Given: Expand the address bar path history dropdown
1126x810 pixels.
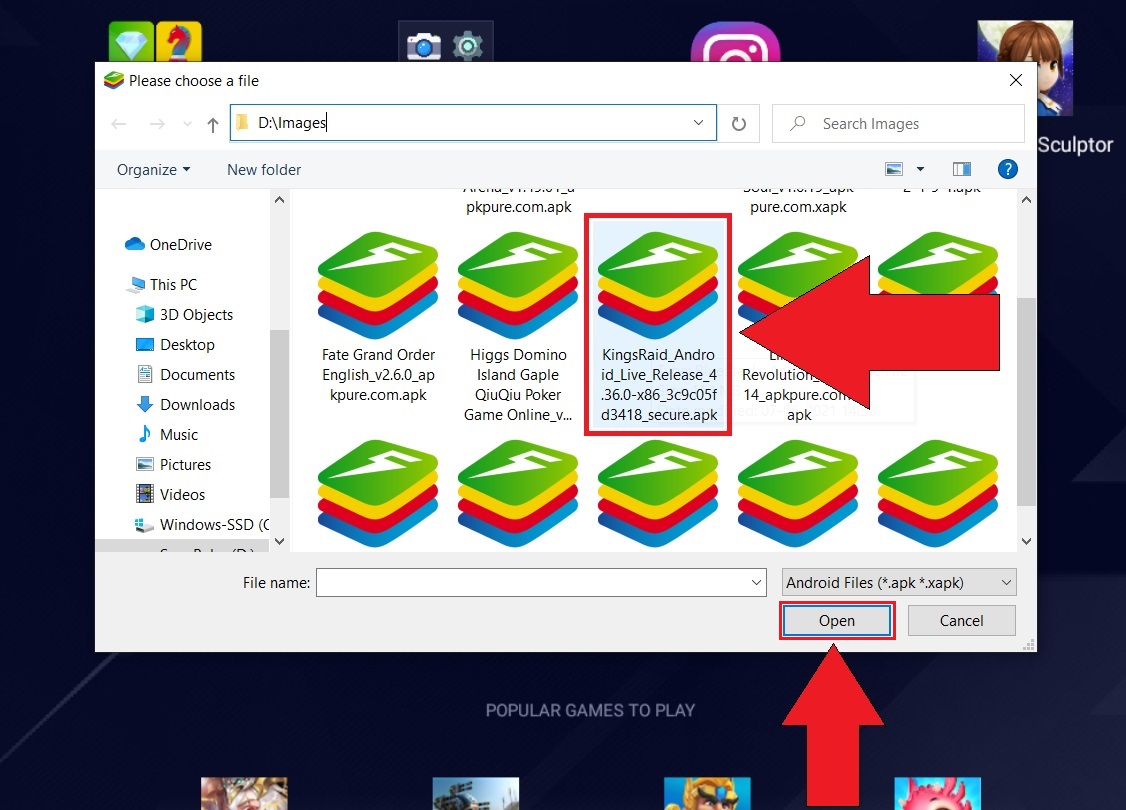Looking at the screenshot, I should pyautogui.click(x=698, y=123).
